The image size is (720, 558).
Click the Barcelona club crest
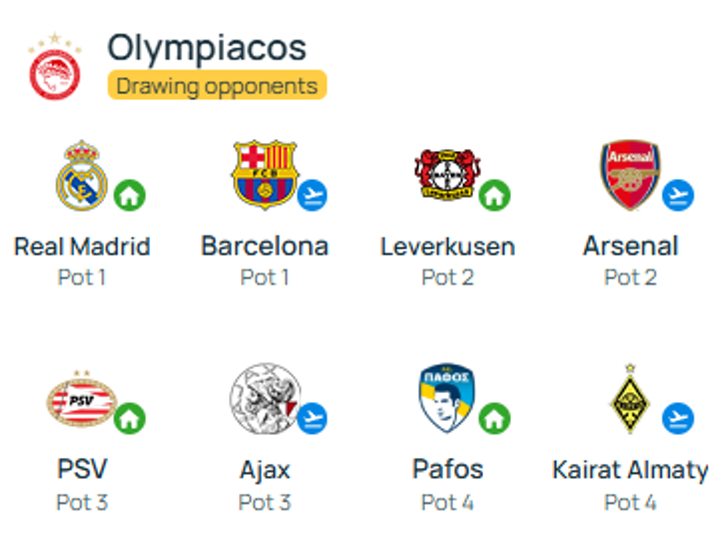[x=264, y=176]
